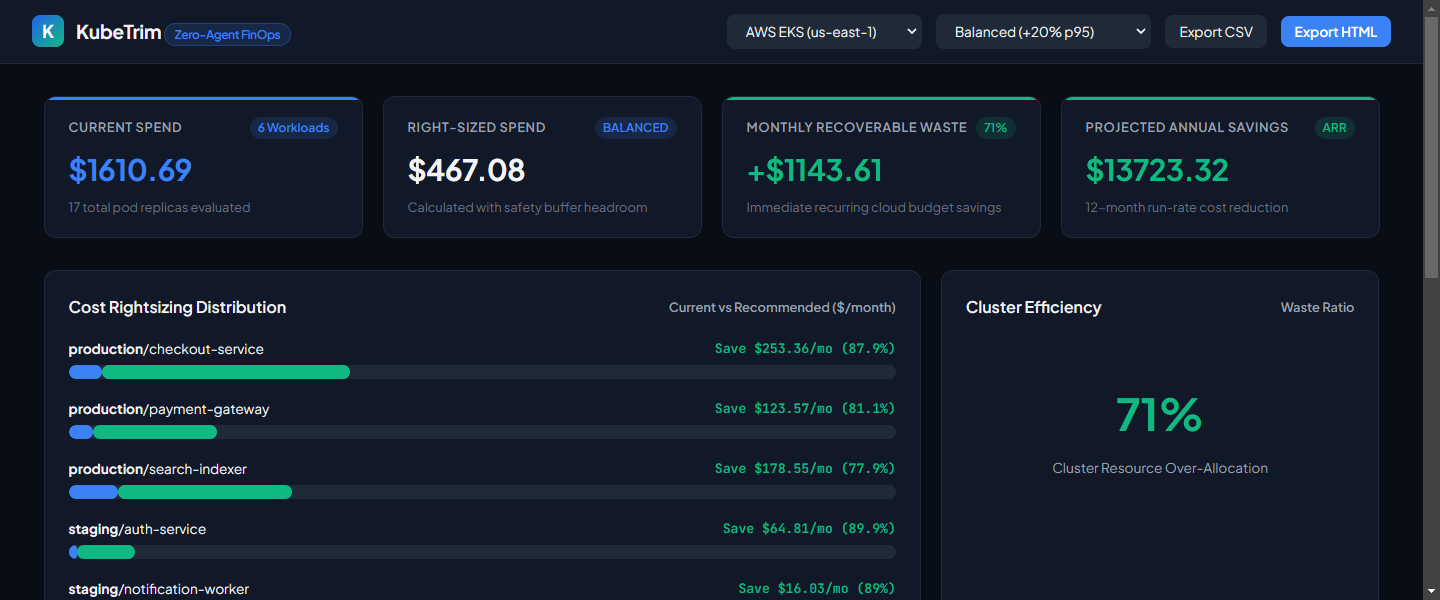Click the scrollbar up arrow
1440x600 pixels.
(x=1431, y=8)
